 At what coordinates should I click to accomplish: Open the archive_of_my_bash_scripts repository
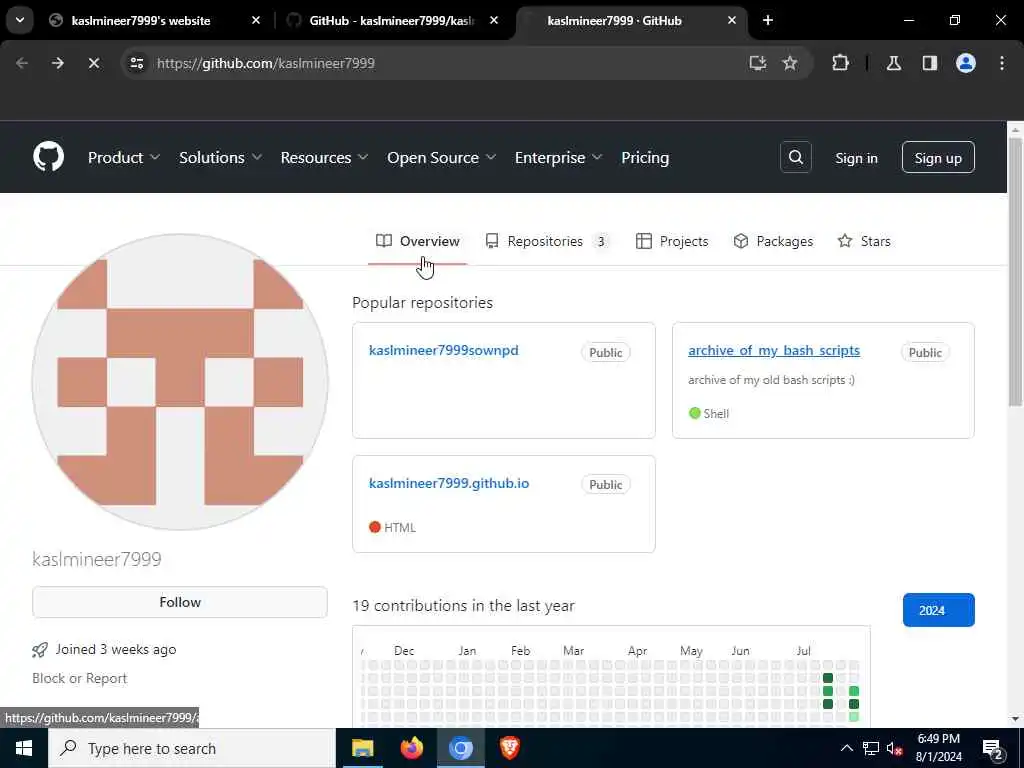[x=774, y=350]
